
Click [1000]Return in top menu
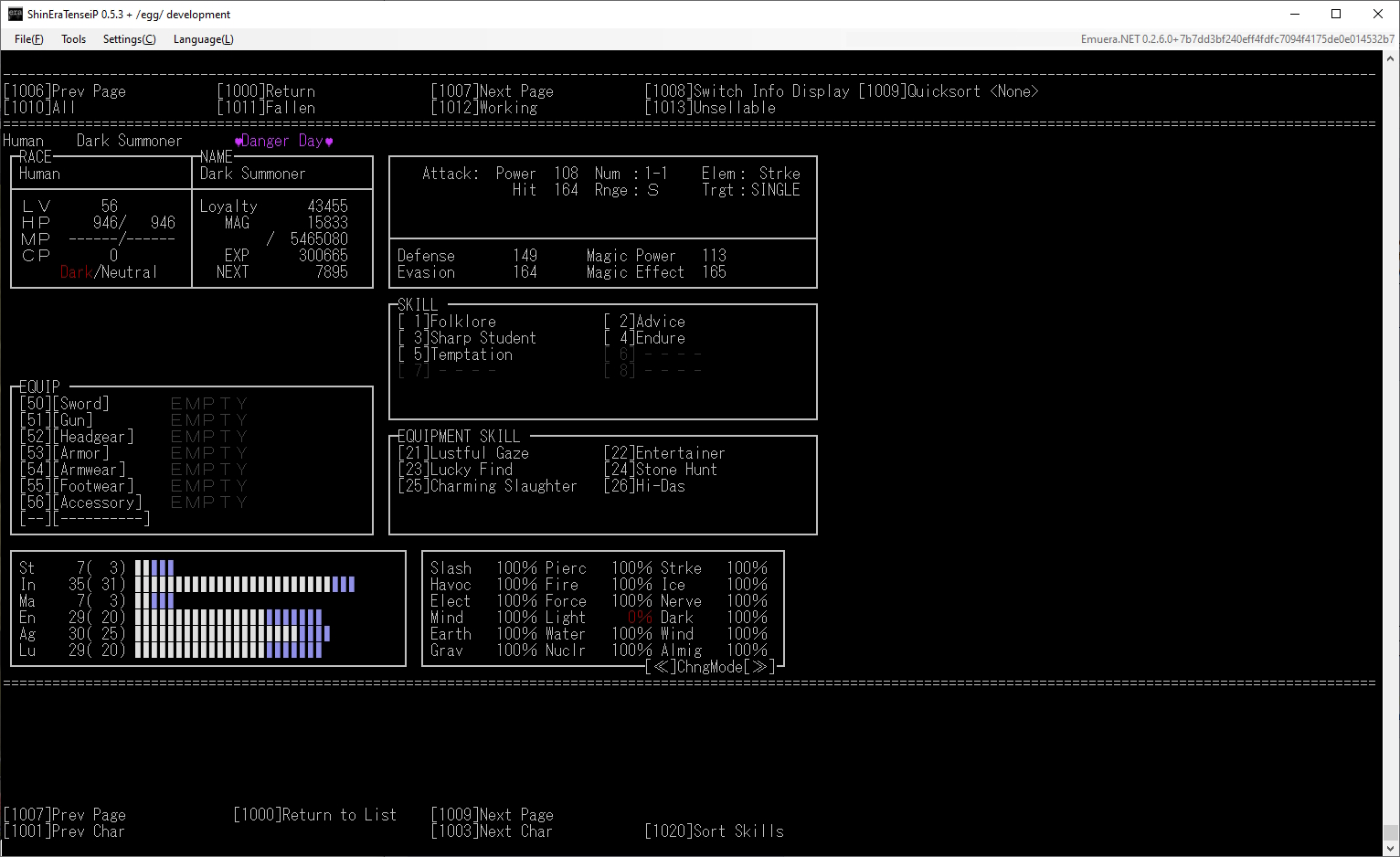click(x=266, y=91)
